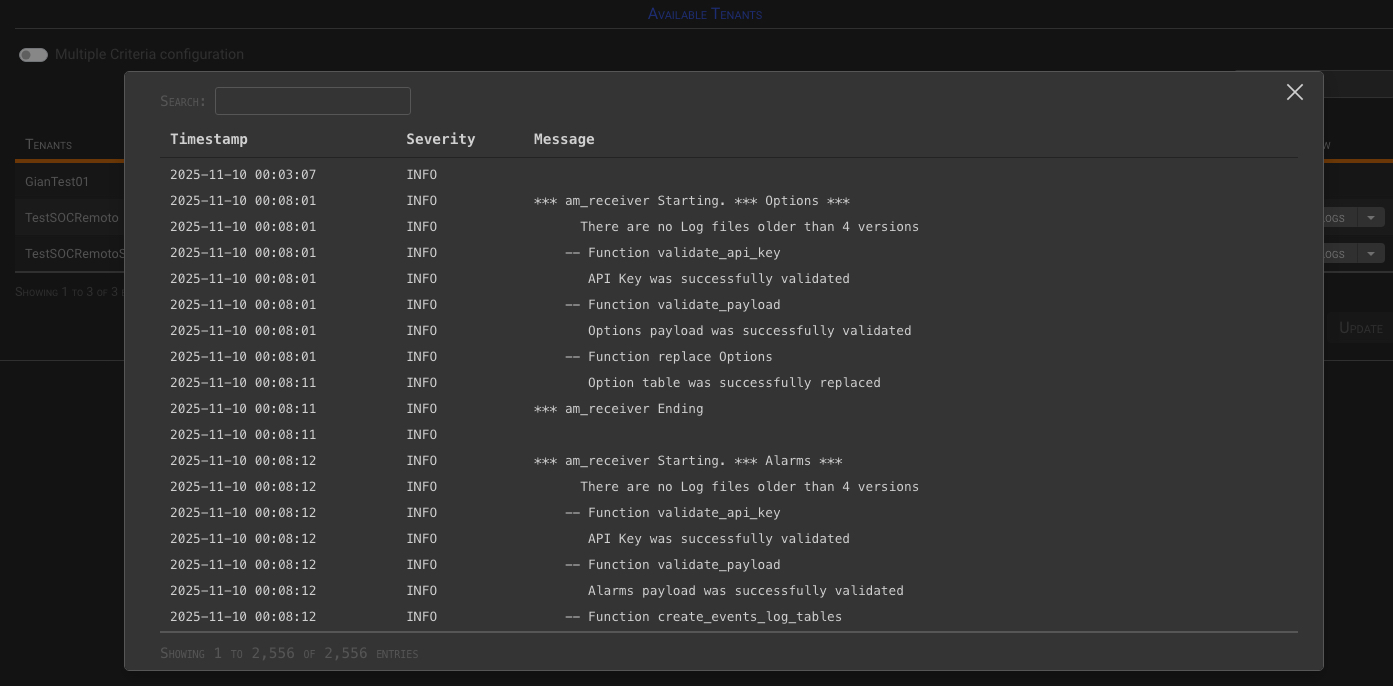Toggle Multiple Criteria configuration switch

[x=34, y=55]
